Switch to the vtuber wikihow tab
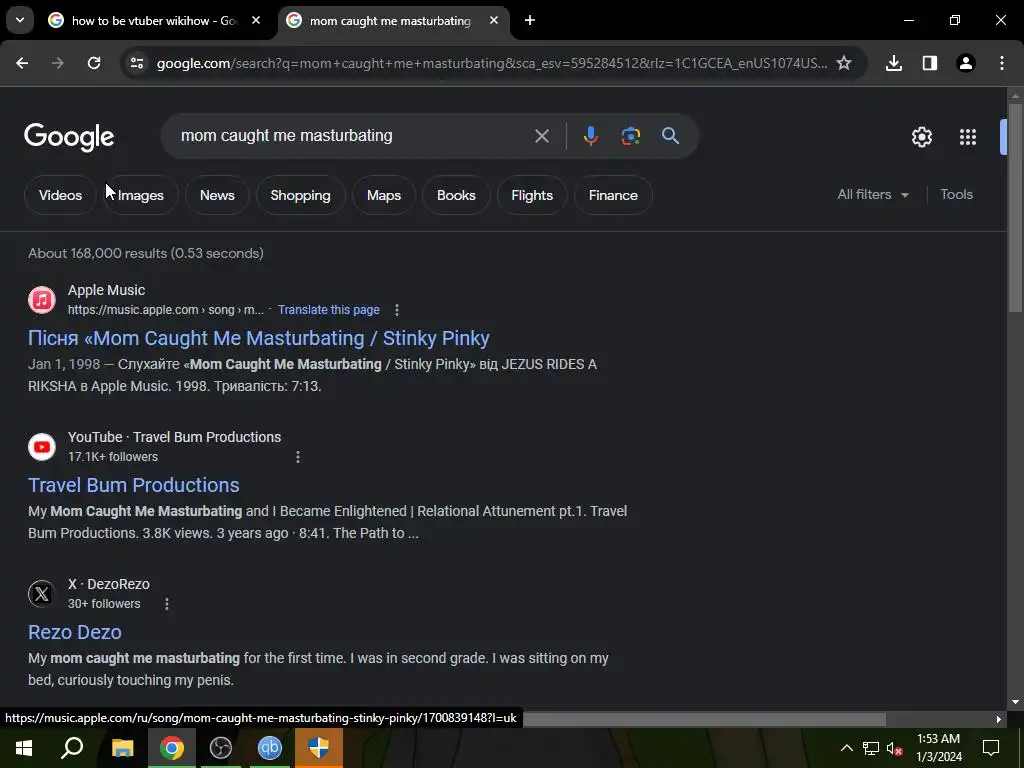 pyautogui.click(x=154, y=21)
